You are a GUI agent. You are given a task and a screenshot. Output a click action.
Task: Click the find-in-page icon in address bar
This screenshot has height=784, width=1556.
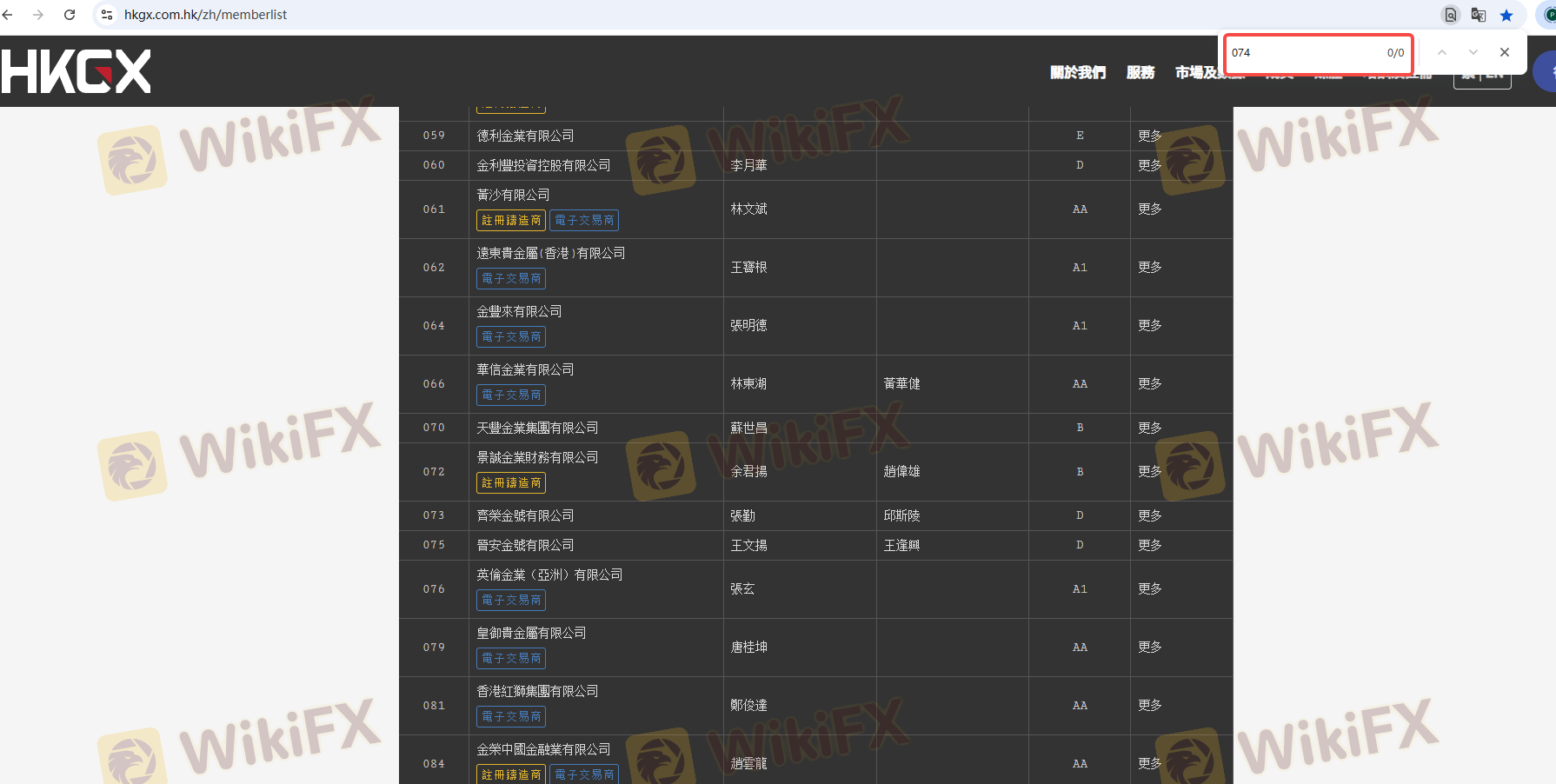pos(1450,15)
